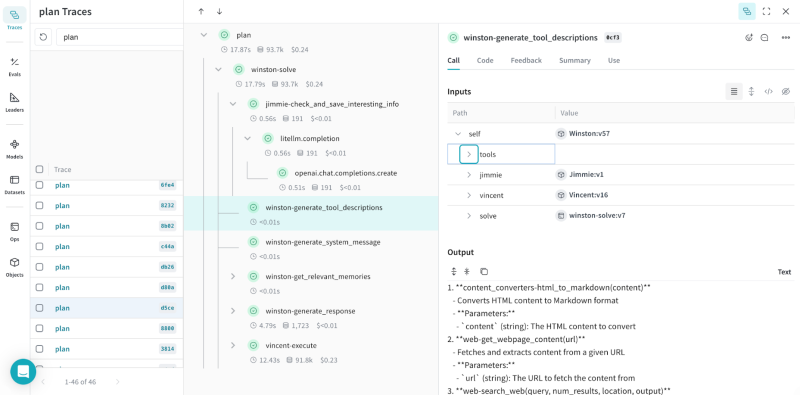Expand the jimmie input row
Viewport: 800px width, 395px height.
click(x=469, y=175)
